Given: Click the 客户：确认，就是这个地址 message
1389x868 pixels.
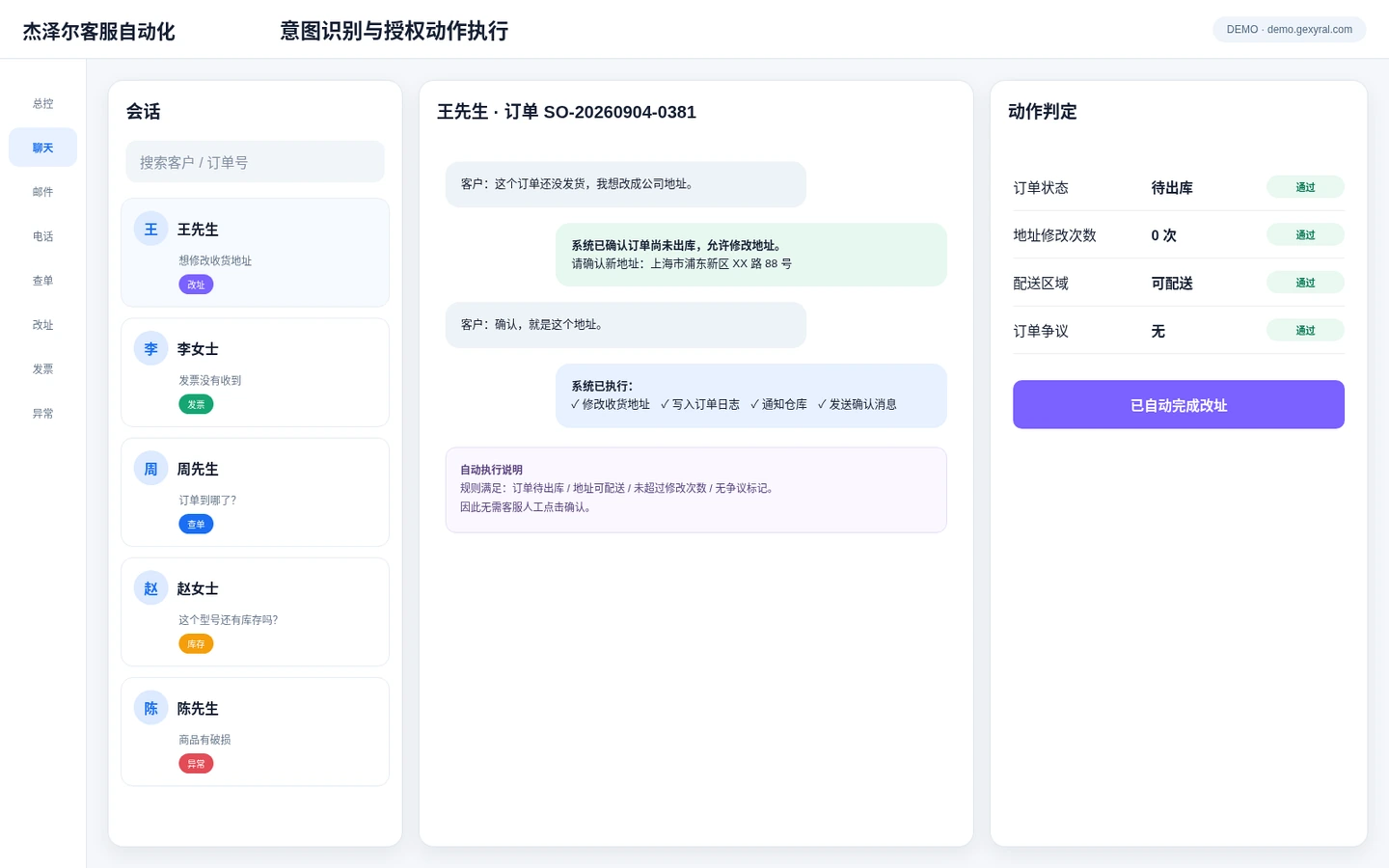Looking at the screenshot, I should tap(626, 325).
